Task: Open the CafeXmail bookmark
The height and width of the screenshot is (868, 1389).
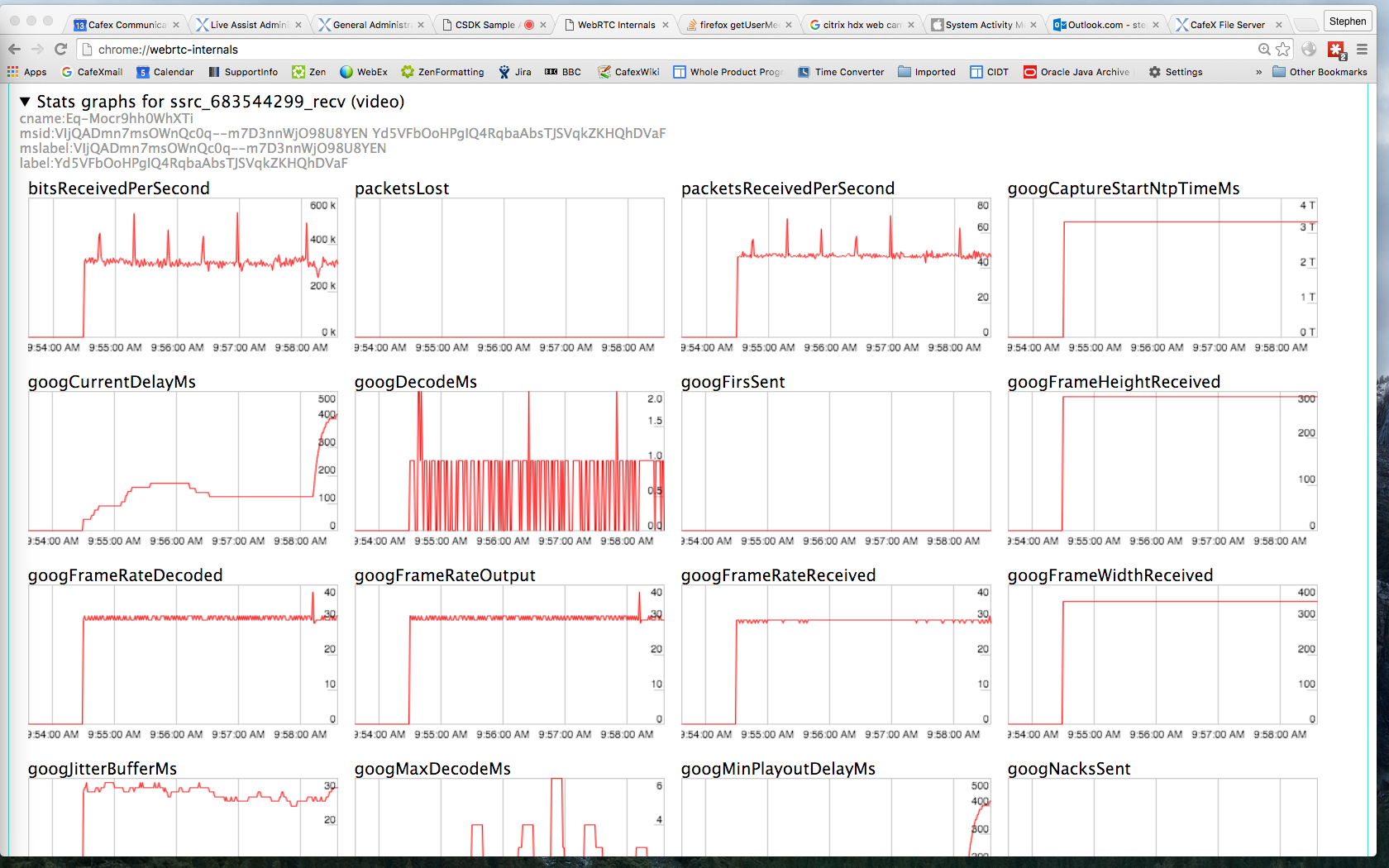Action: 92,72
